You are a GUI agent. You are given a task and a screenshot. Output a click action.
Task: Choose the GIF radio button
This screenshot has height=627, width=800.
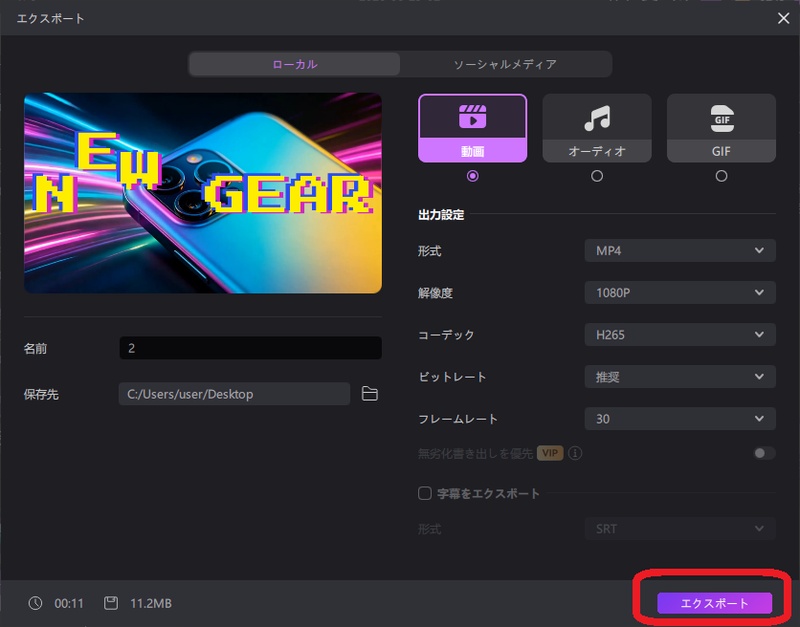click(721, 176)
